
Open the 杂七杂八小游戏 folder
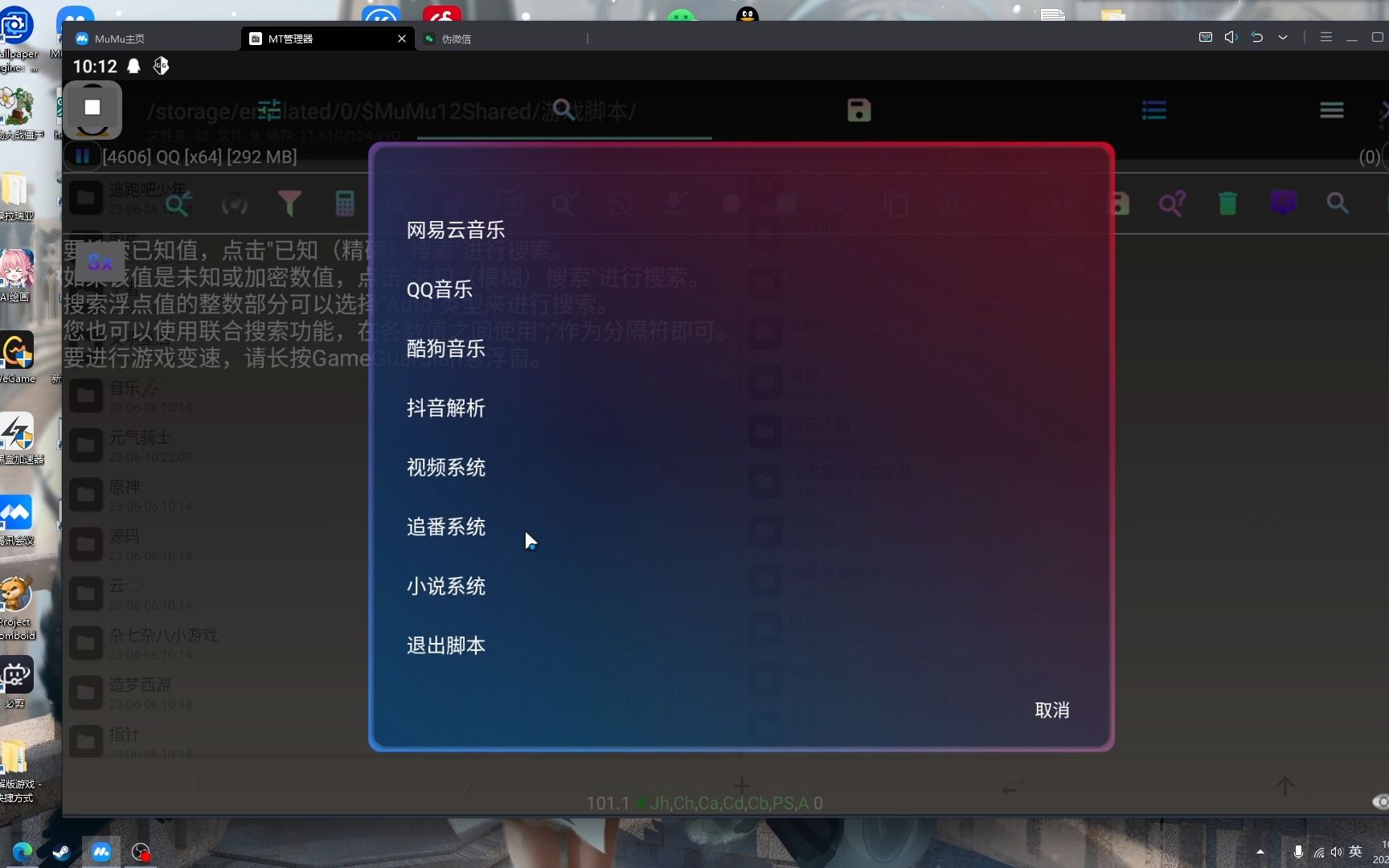(217, 643)
